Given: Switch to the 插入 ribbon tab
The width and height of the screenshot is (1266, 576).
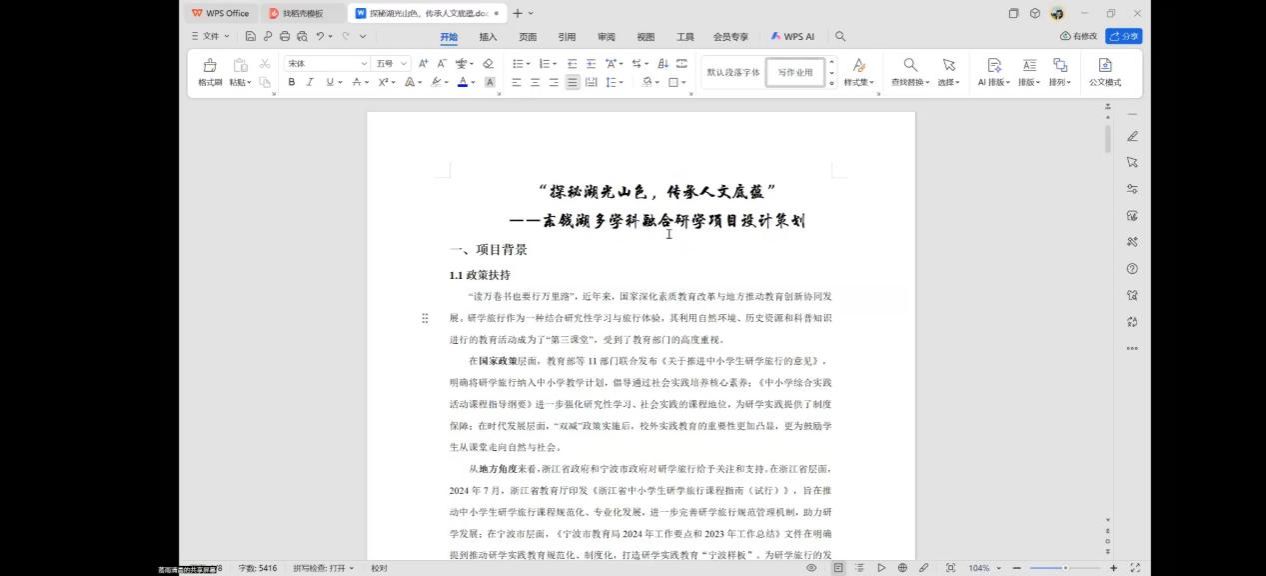Looking at the screenshot, I should coord(488,37).
